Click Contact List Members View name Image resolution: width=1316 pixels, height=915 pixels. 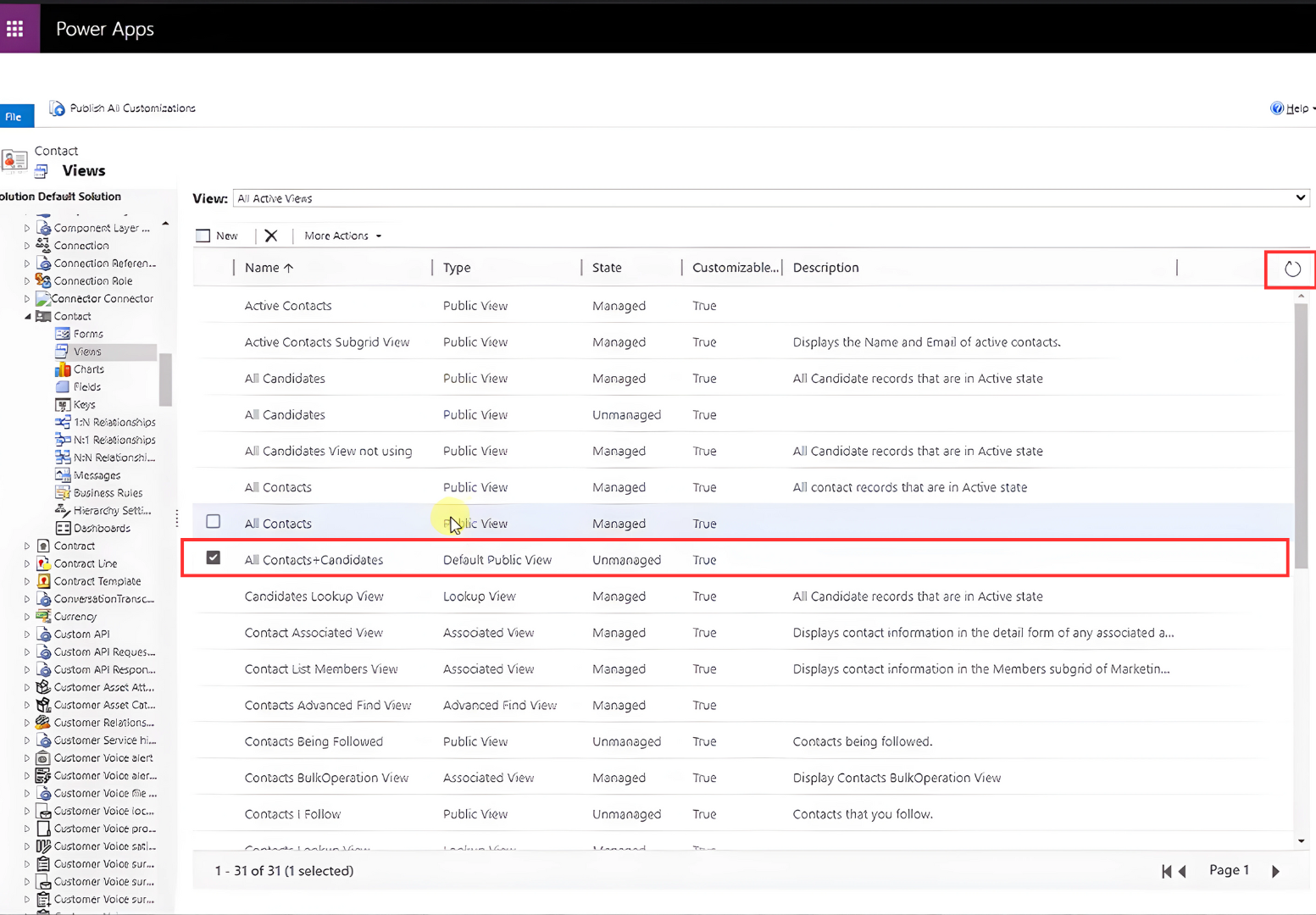pos(321,669)
